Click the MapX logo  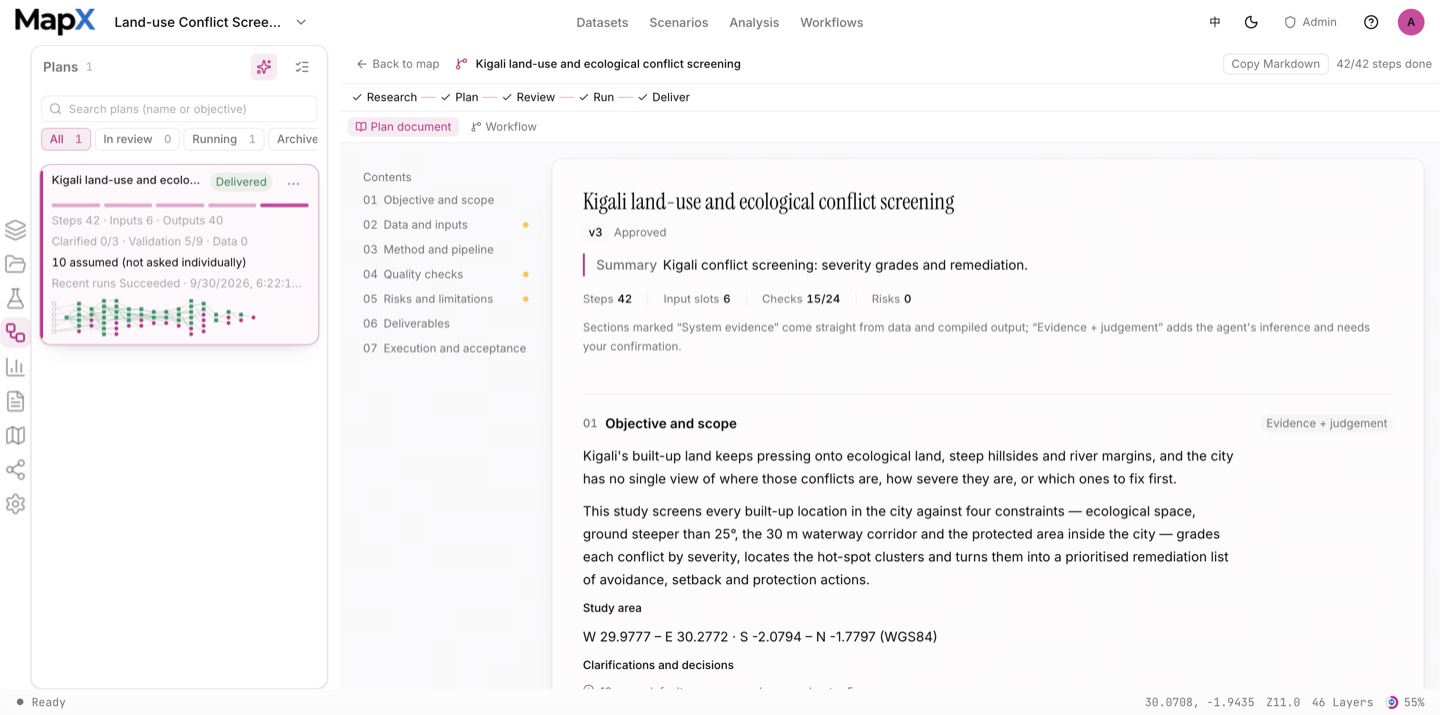click(55, 21)
